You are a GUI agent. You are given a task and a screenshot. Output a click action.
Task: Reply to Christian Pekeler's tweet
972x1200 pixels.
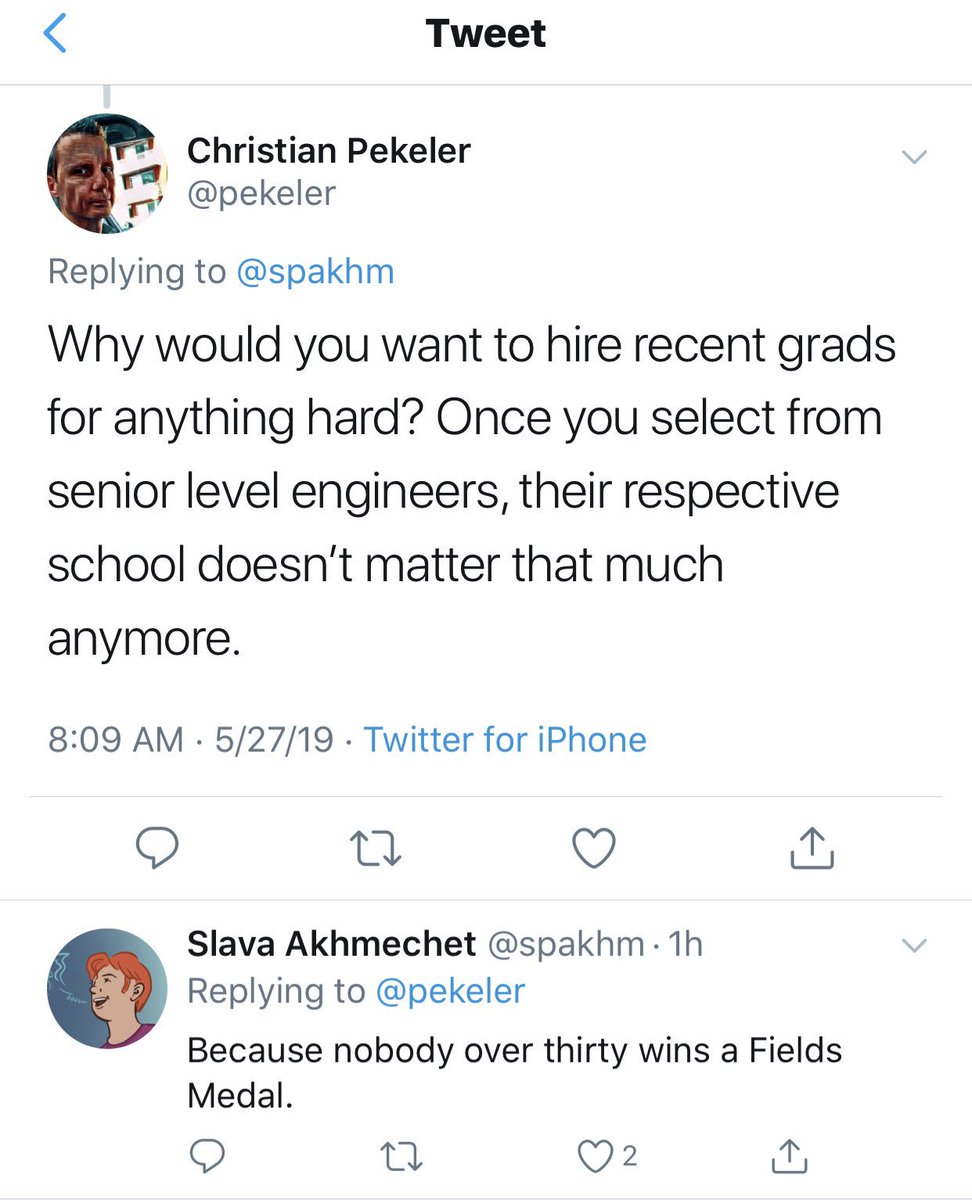156,849
